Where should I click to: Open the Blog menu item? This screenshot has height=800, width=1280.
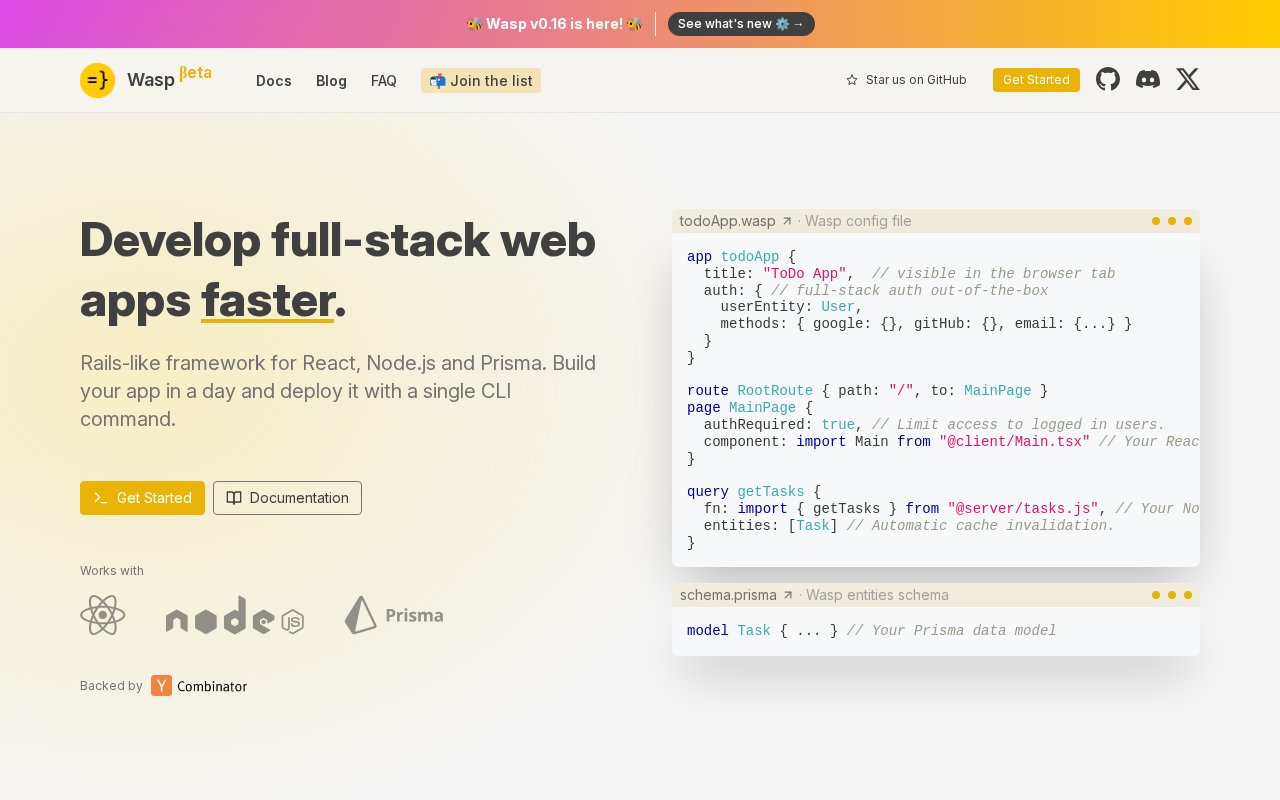[x=331, y=81]
